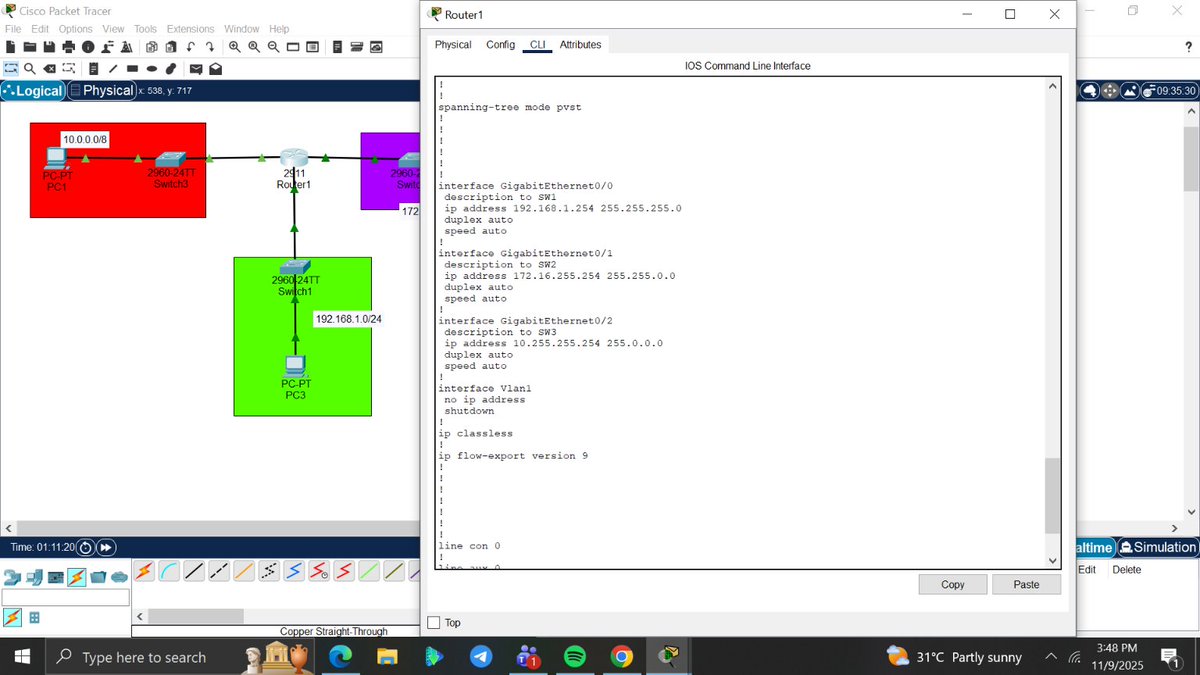Switch to the Attributes tab in Router1

coord(580,44)
